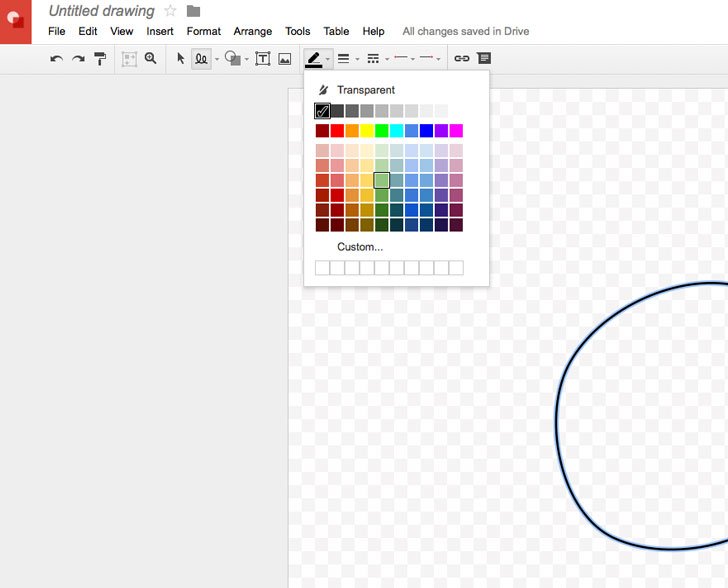Pick the bright yellow swatch
The width and height of the screenshot is (728, 588).
367,131
